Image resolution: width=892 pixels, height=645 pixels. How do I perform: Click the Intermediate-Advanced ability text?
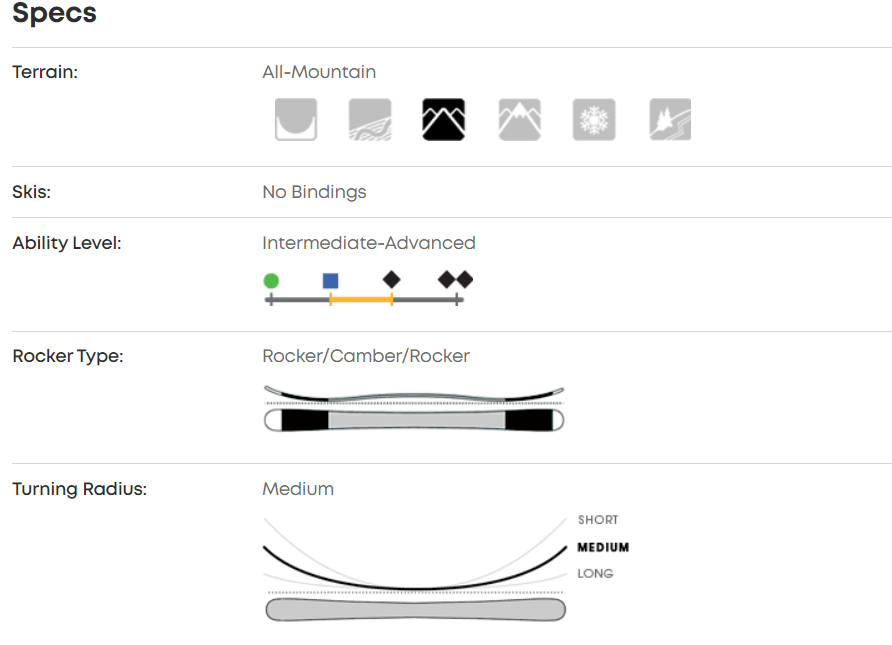coord(369,243)
